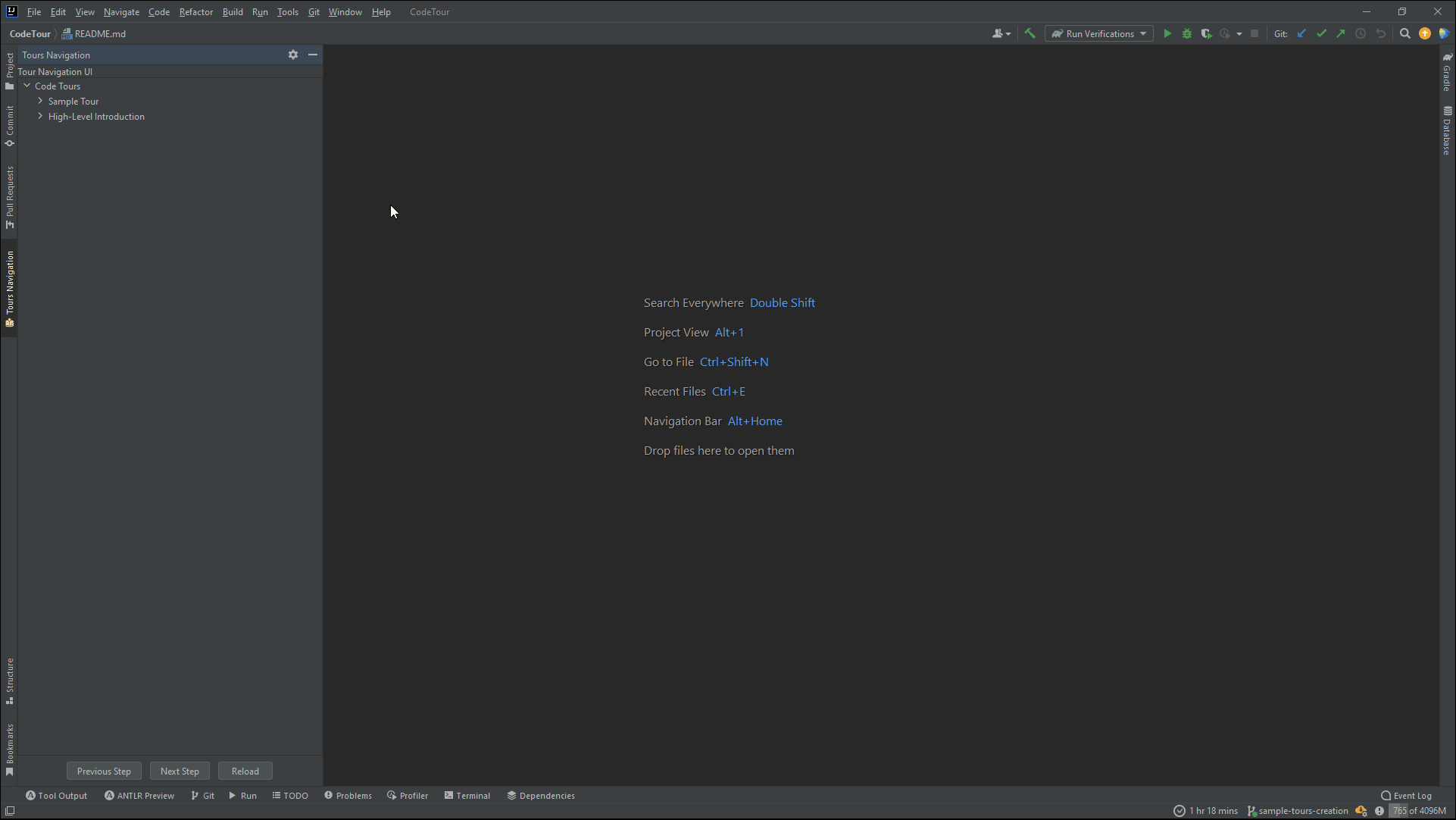This screenshot has height=820, width=1456.
Task: Toggle tool window bars corner icon
Action: [x=10, y=811]
